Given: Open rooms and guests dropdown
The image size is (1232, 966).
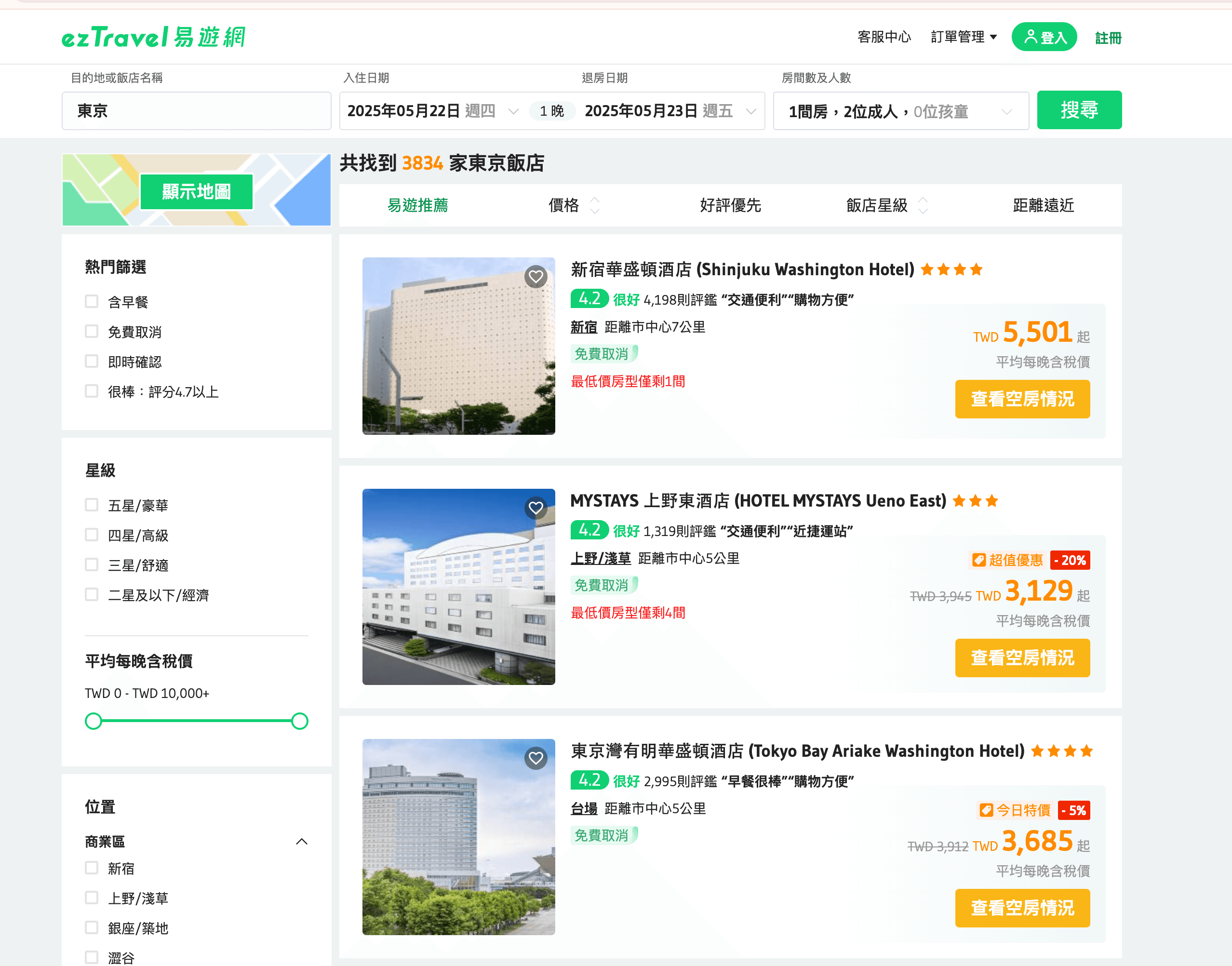Looking at the screenshot, I should [900, 111].
